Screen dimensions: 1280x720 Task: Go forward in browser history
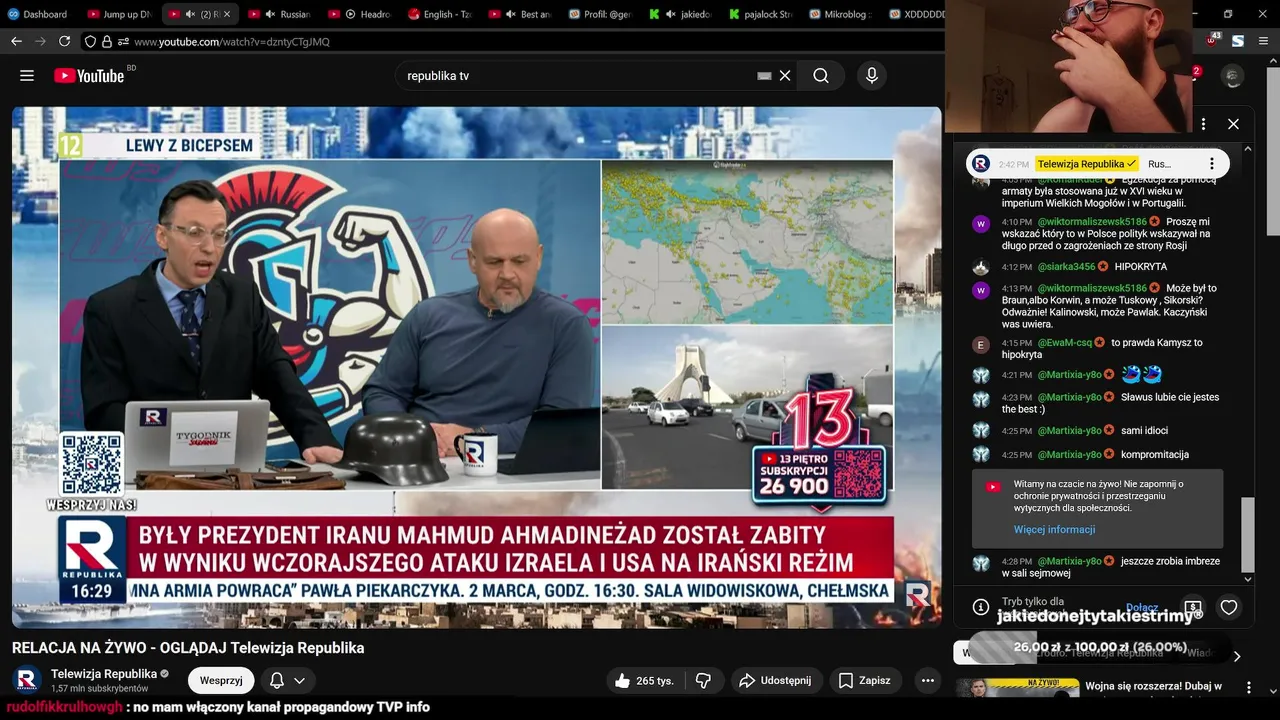(40, 42)
